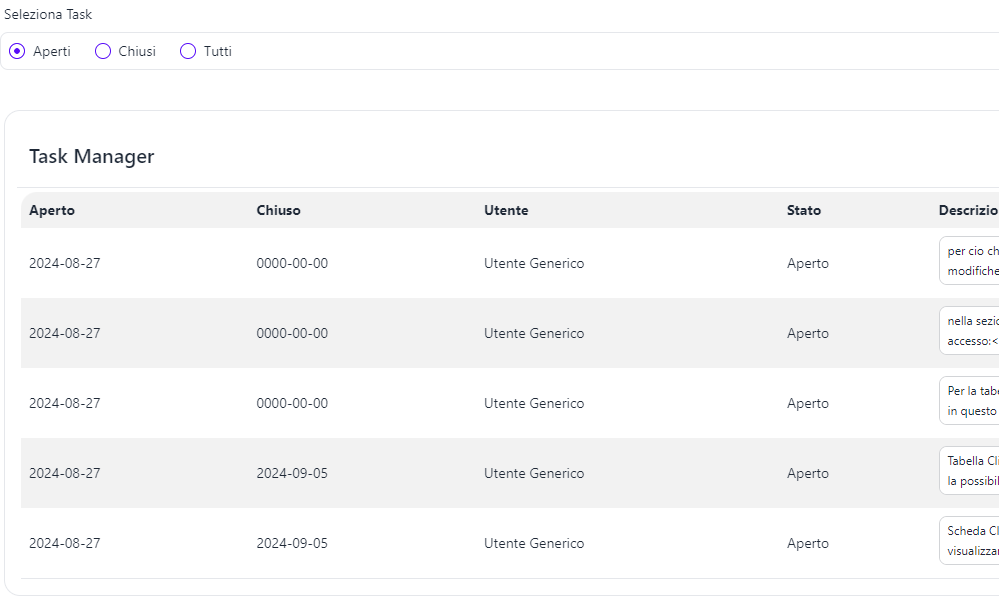
Task: Click the fourth row's 2024-09-05 closed date
Action: 292,473
